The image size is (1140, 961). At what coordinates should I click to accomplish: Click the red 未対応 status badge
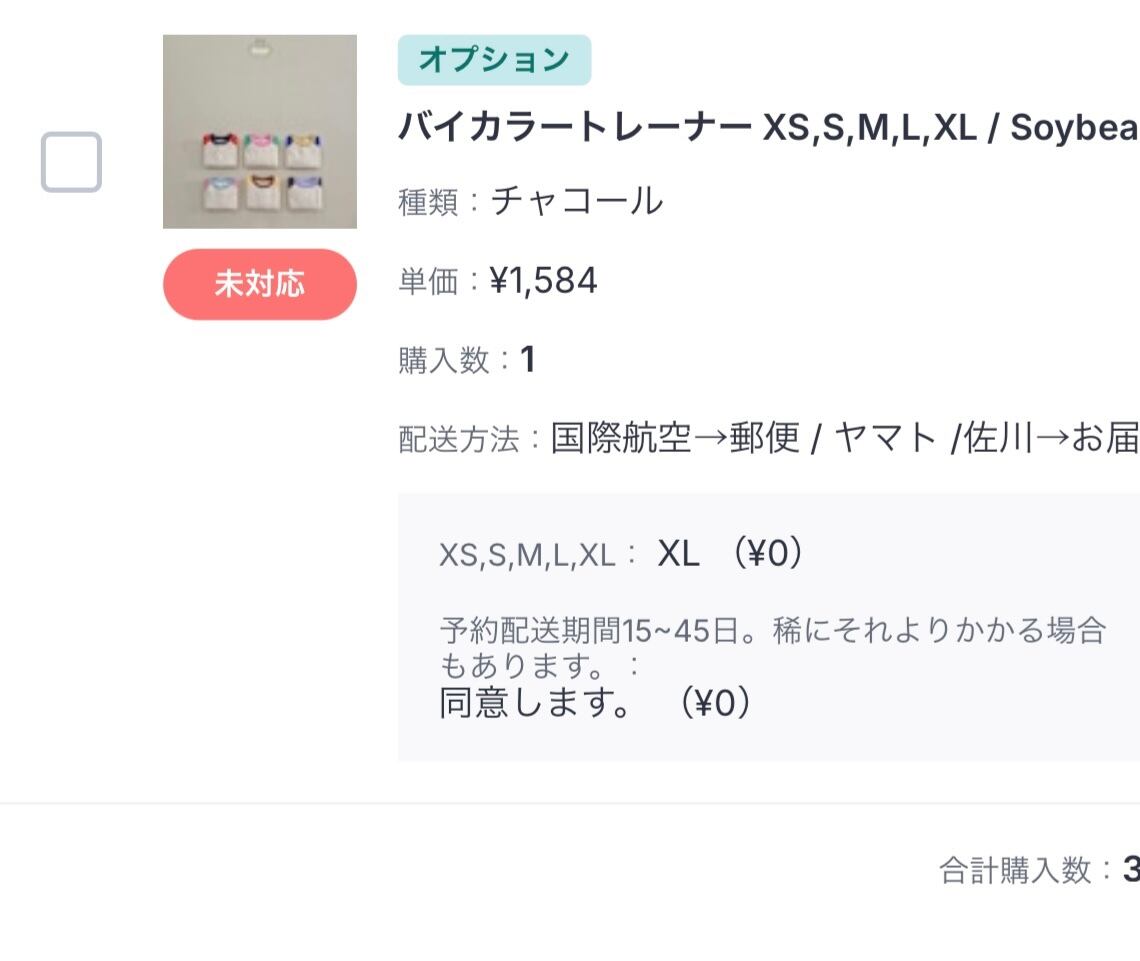[259, 285]
